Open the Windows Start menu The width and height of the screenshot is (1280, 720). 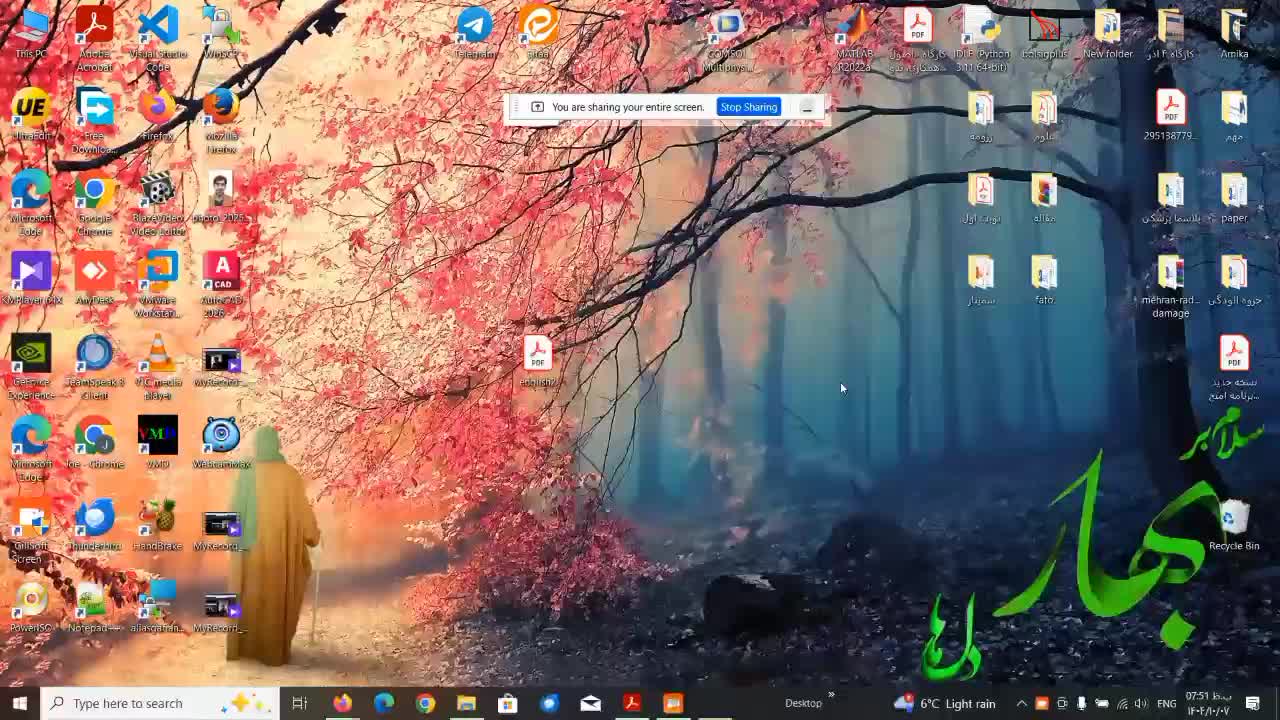[x=19, y=703]
